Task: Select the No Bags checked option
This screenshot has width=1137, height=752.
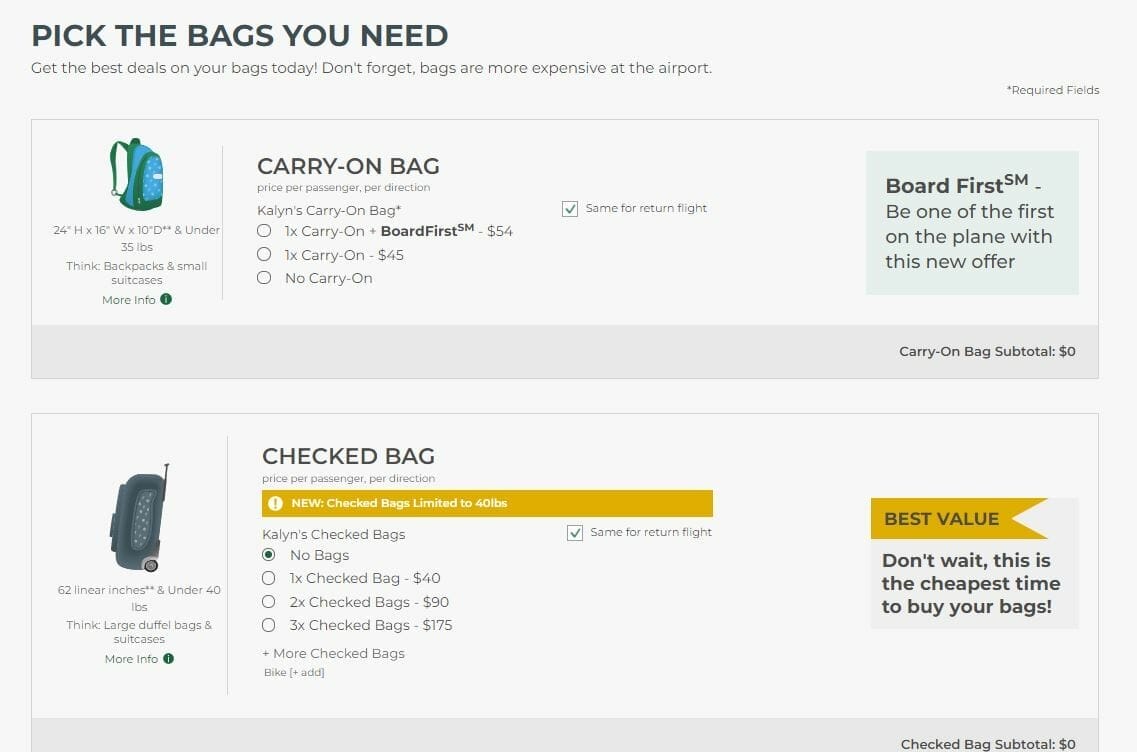Action: pos(268,555)
